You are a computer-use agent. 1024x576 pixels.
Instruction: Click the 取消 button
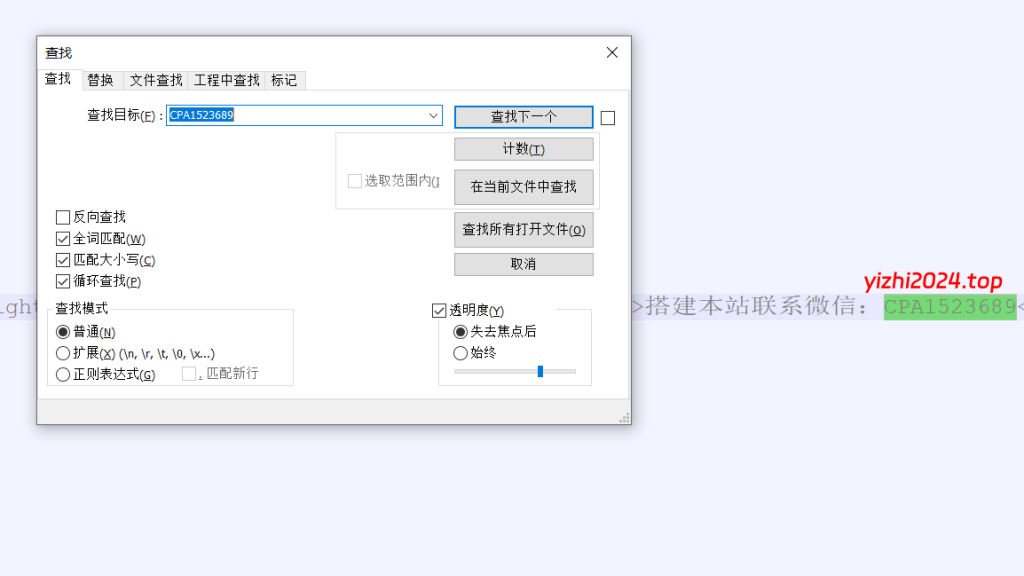[x=523, y=264]
